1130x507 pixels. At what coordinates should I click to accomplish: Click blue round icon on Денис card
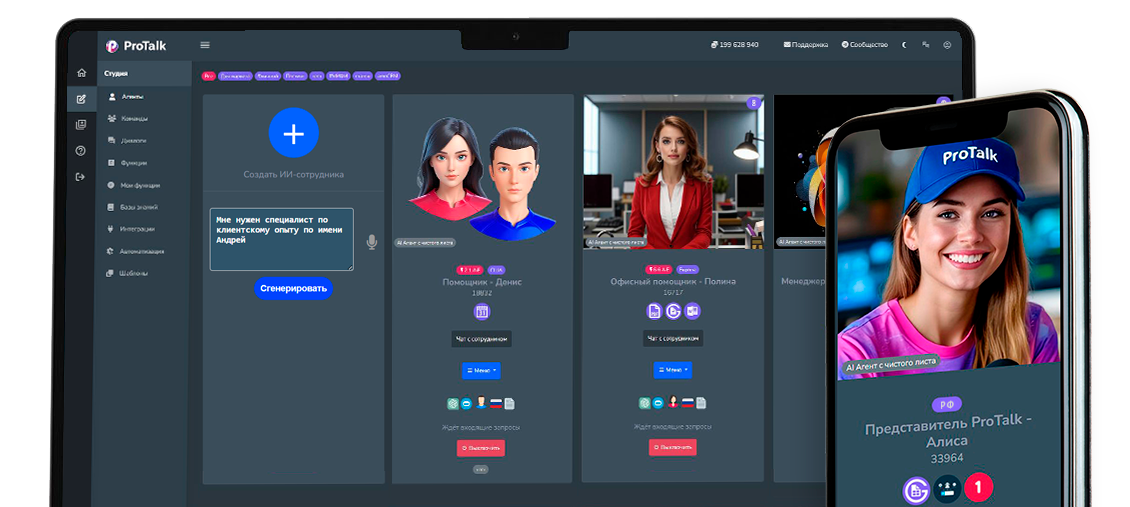[466, 403]
